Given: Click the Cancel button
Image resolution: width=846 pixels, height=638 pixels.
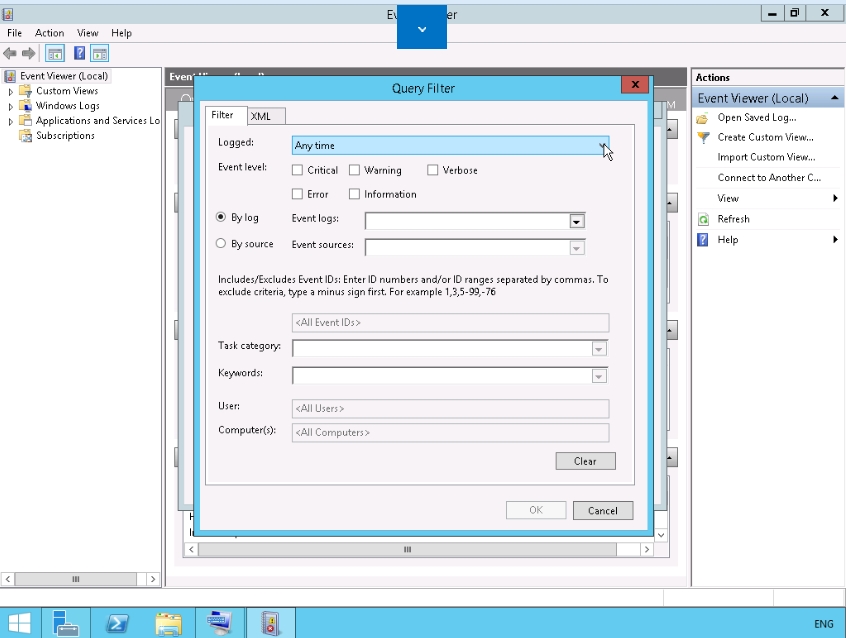Looking at the screenshot, I should (603, 511).
